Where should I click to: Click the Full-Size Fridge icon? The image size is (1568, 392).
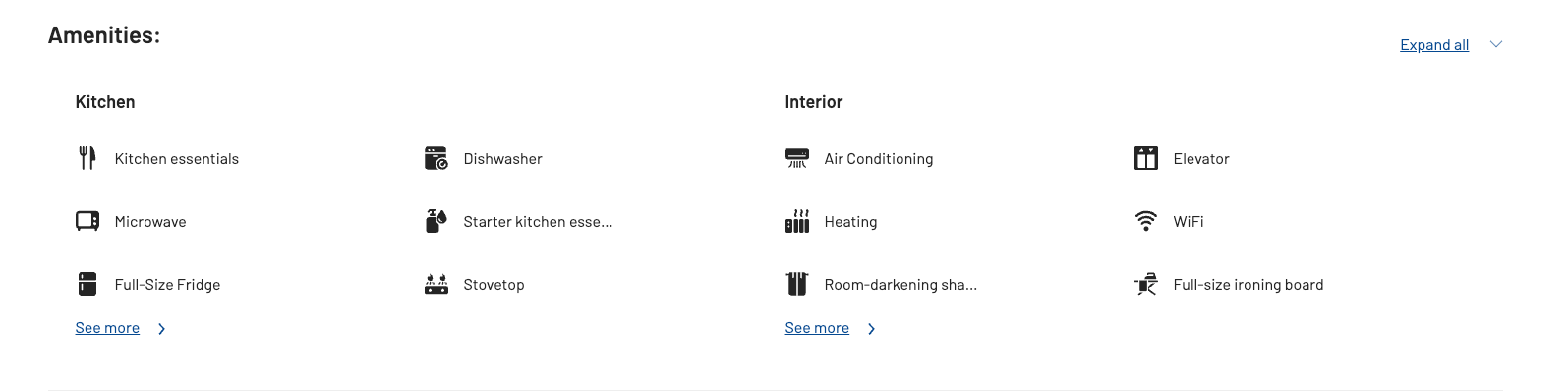click(87, 284)
